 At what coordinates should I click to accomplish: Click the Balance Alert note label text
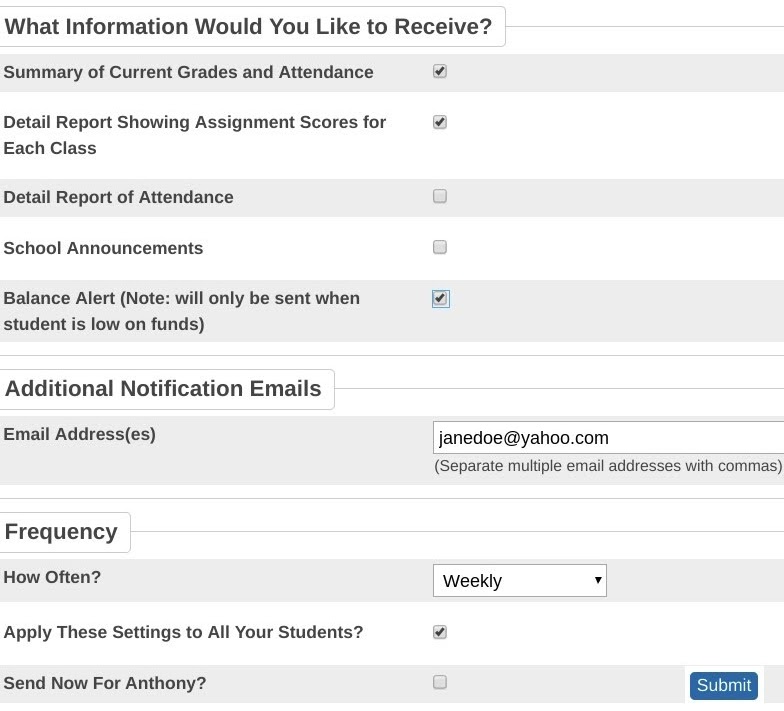point(182,311)
